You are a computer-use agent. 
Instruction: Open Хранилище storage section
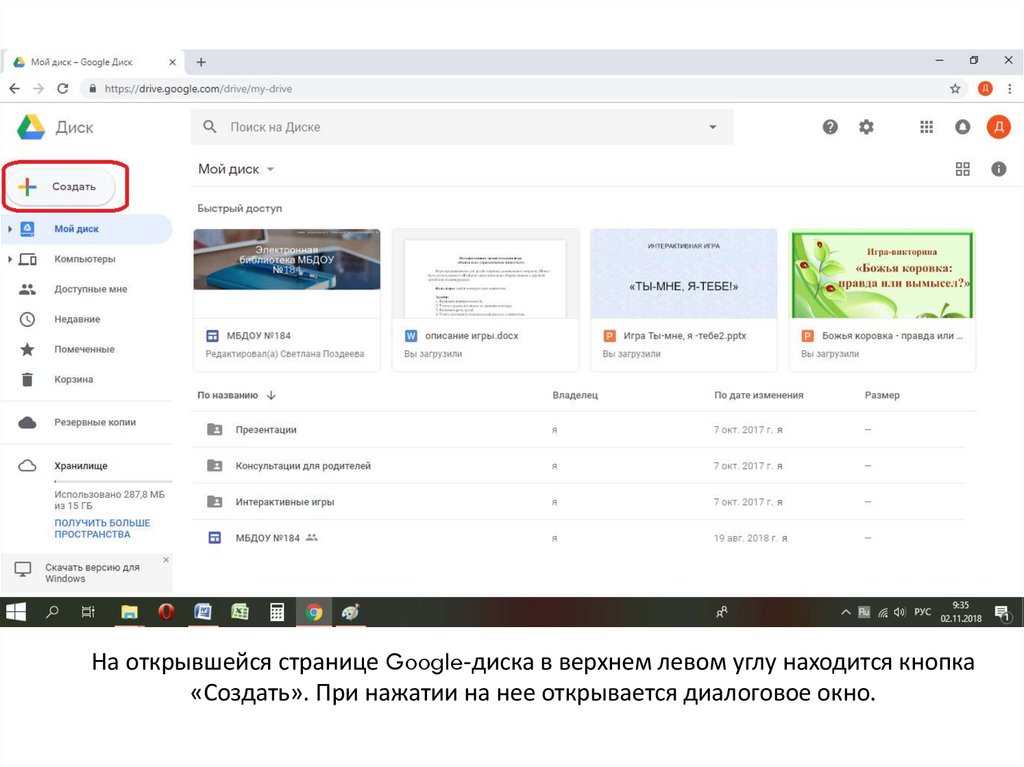[x=80, y=466]
